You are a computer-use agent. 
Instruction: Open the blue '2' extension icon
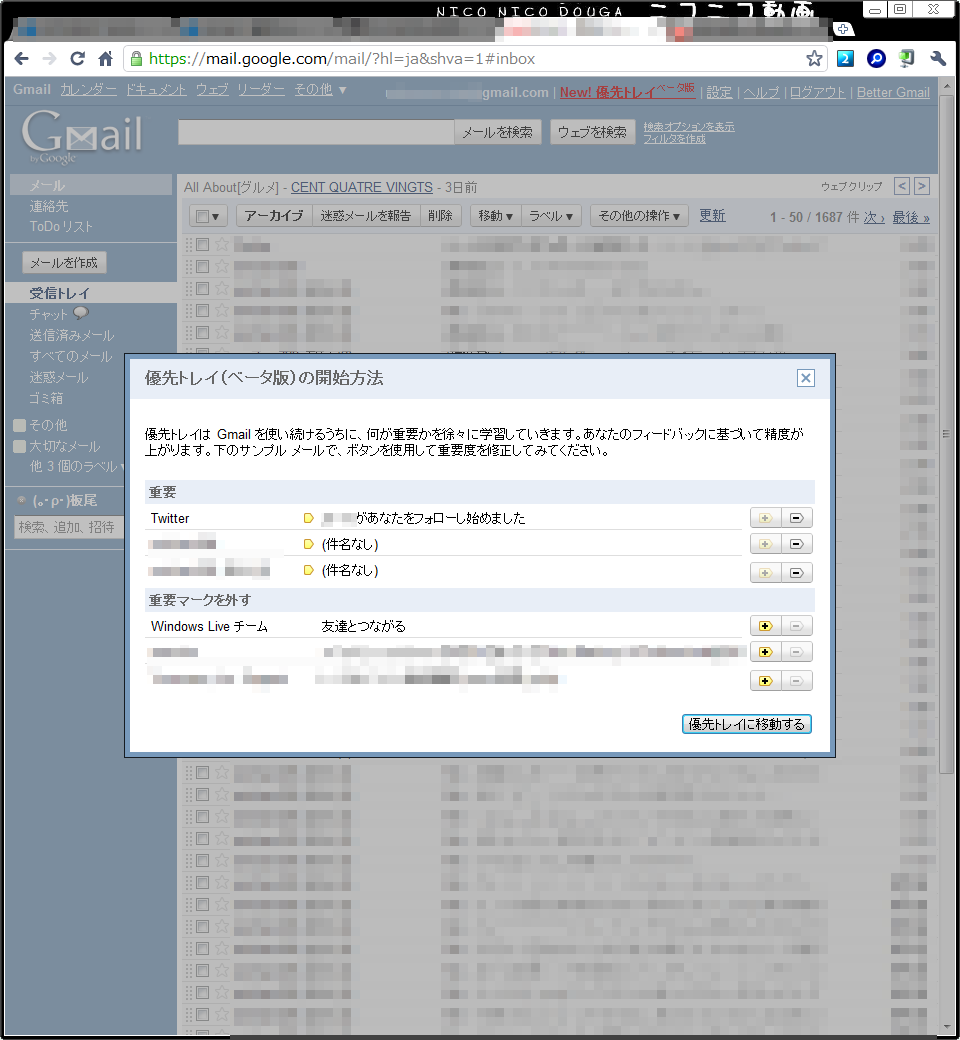point(845,58)
